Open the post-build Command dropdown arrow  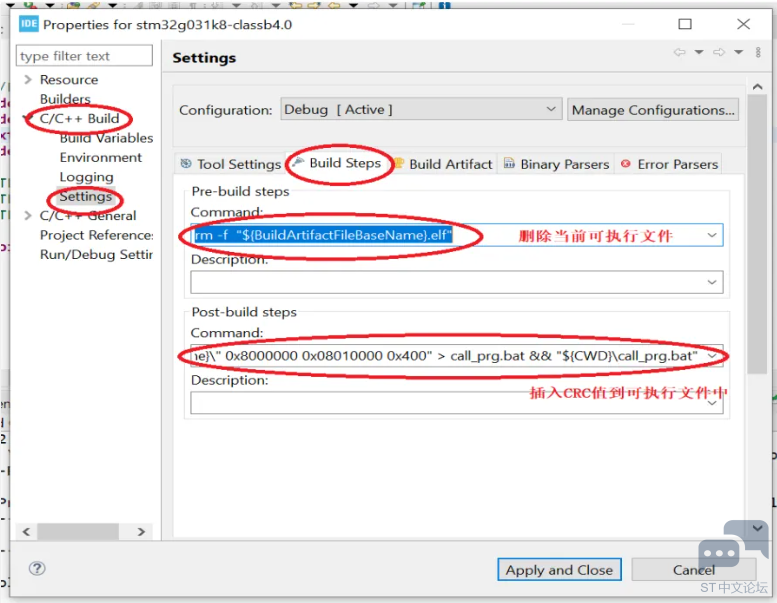click(x=712, y=356)
